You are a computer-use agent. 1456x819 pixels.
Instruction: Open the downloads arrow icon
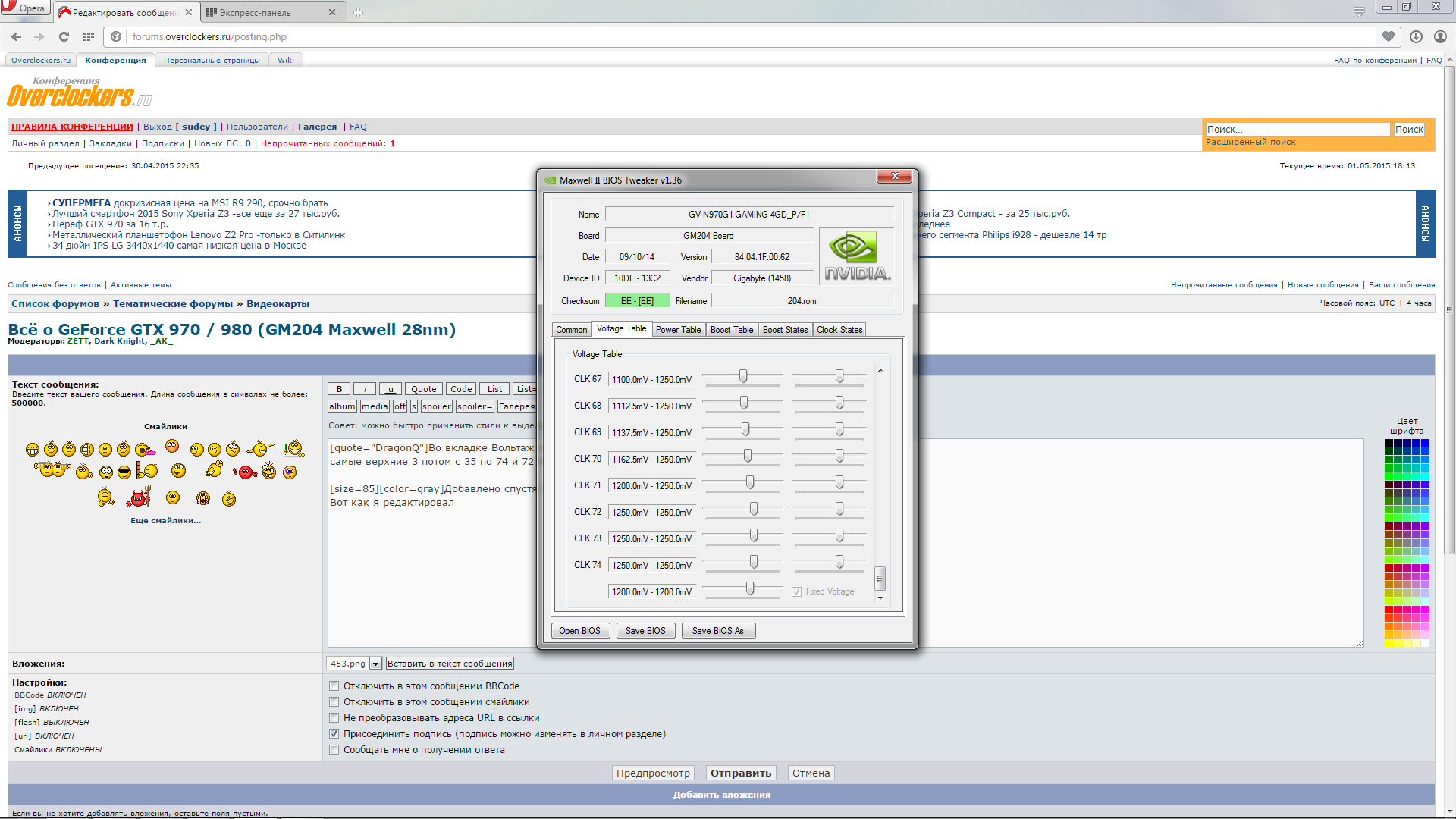pyautogui.click(x=1416, y=36)
